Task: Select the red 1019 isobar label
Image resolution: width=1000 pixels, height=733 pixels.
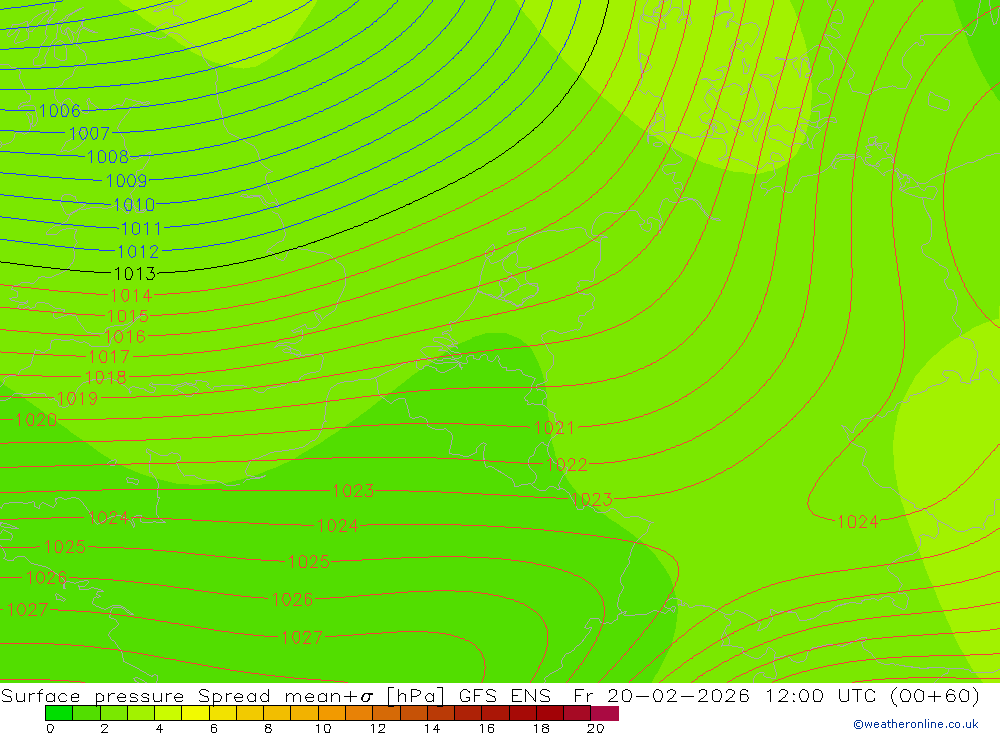Action: (x=78, y=399)
